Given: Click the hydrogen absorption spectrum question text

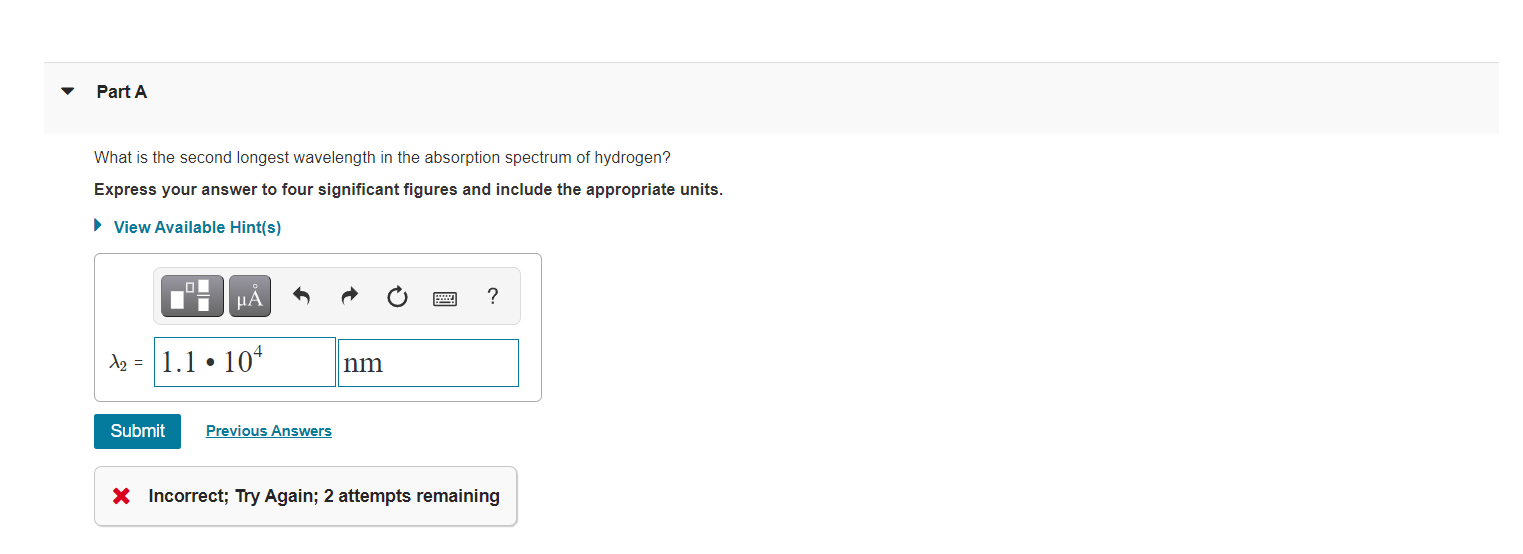Looking at the screenshot, I should [382, 158].
